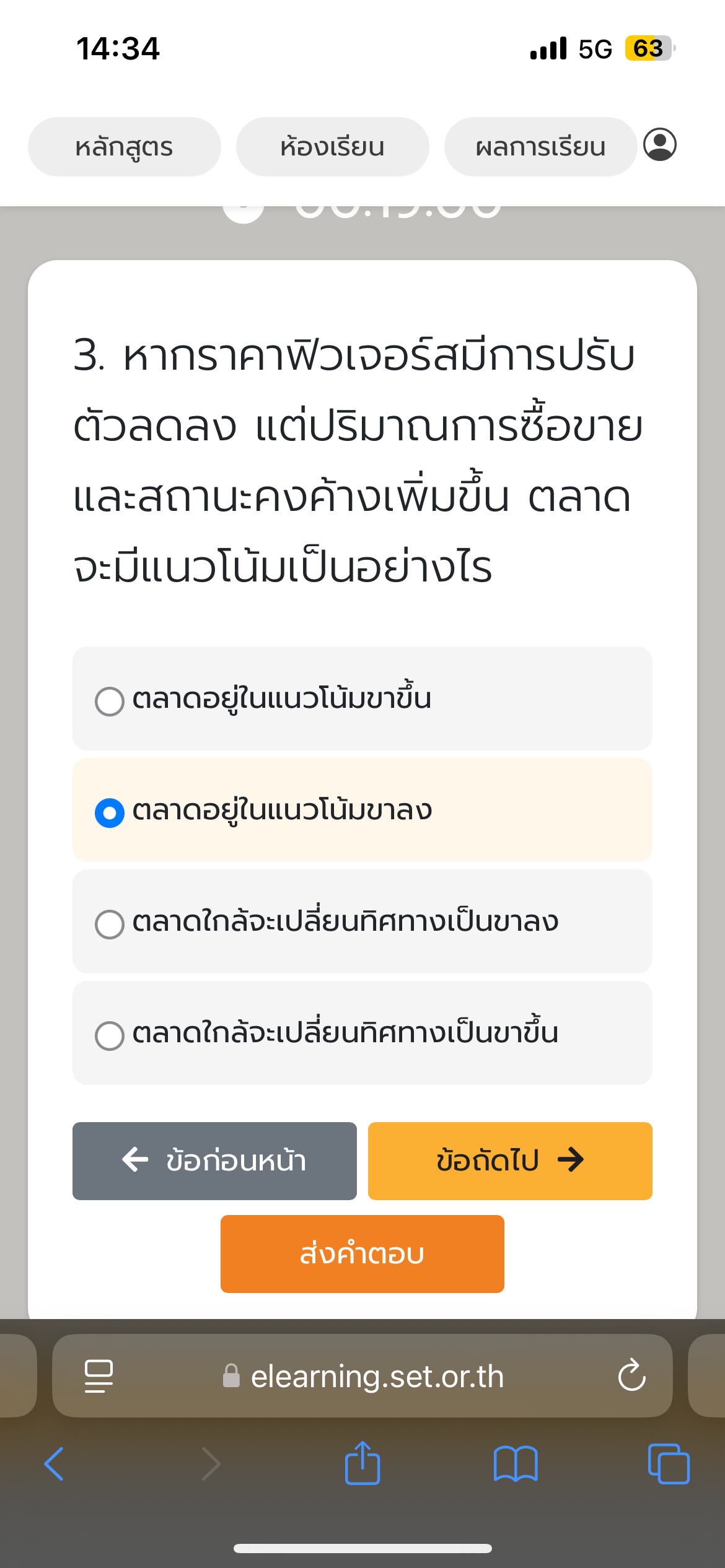Choose ตลาดใกล้จะเปลี่ยนทิศทางเป็นขาขึ้น answer

[x=110, y=1035]
